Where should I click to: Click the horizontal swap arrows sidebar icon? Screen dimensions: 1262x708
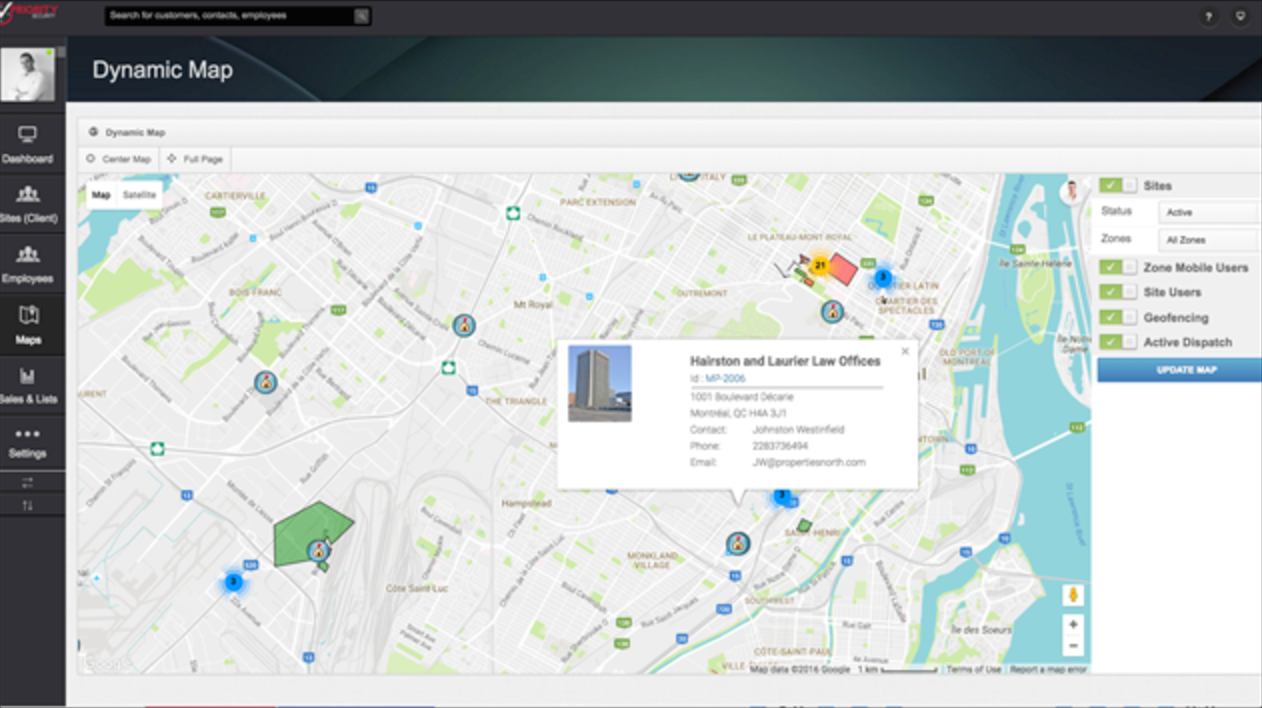(28, 483)
